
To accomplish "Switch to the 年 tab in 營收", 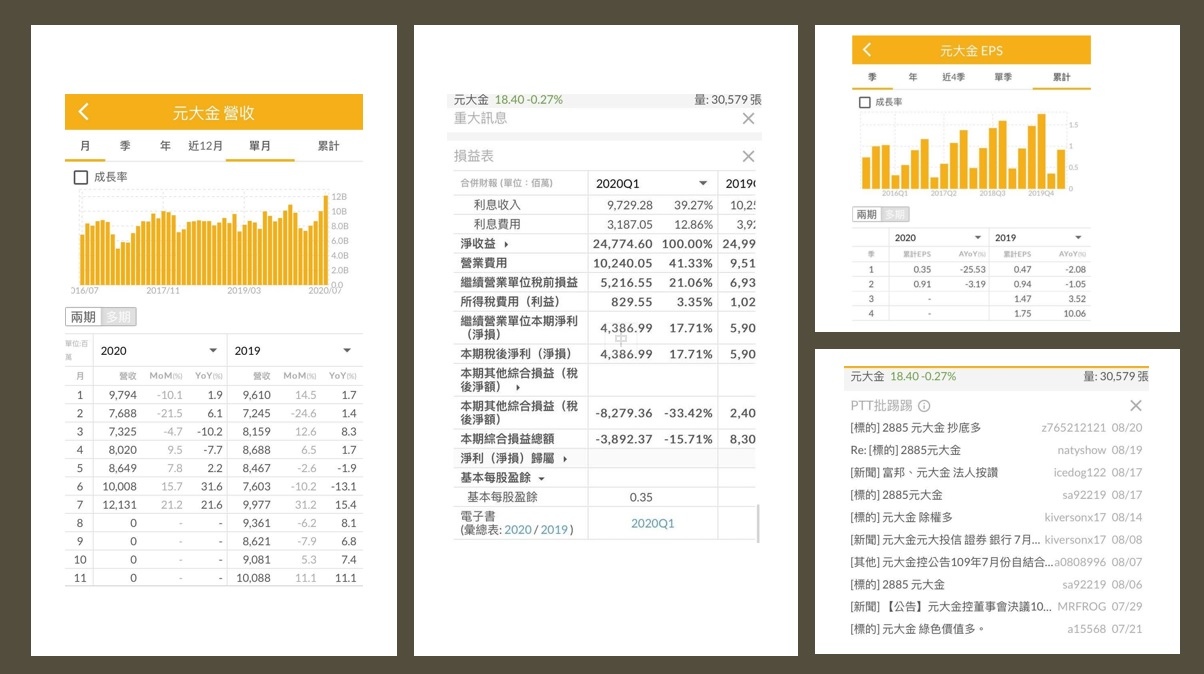I will pyautogui.click(x=165, y=146).
